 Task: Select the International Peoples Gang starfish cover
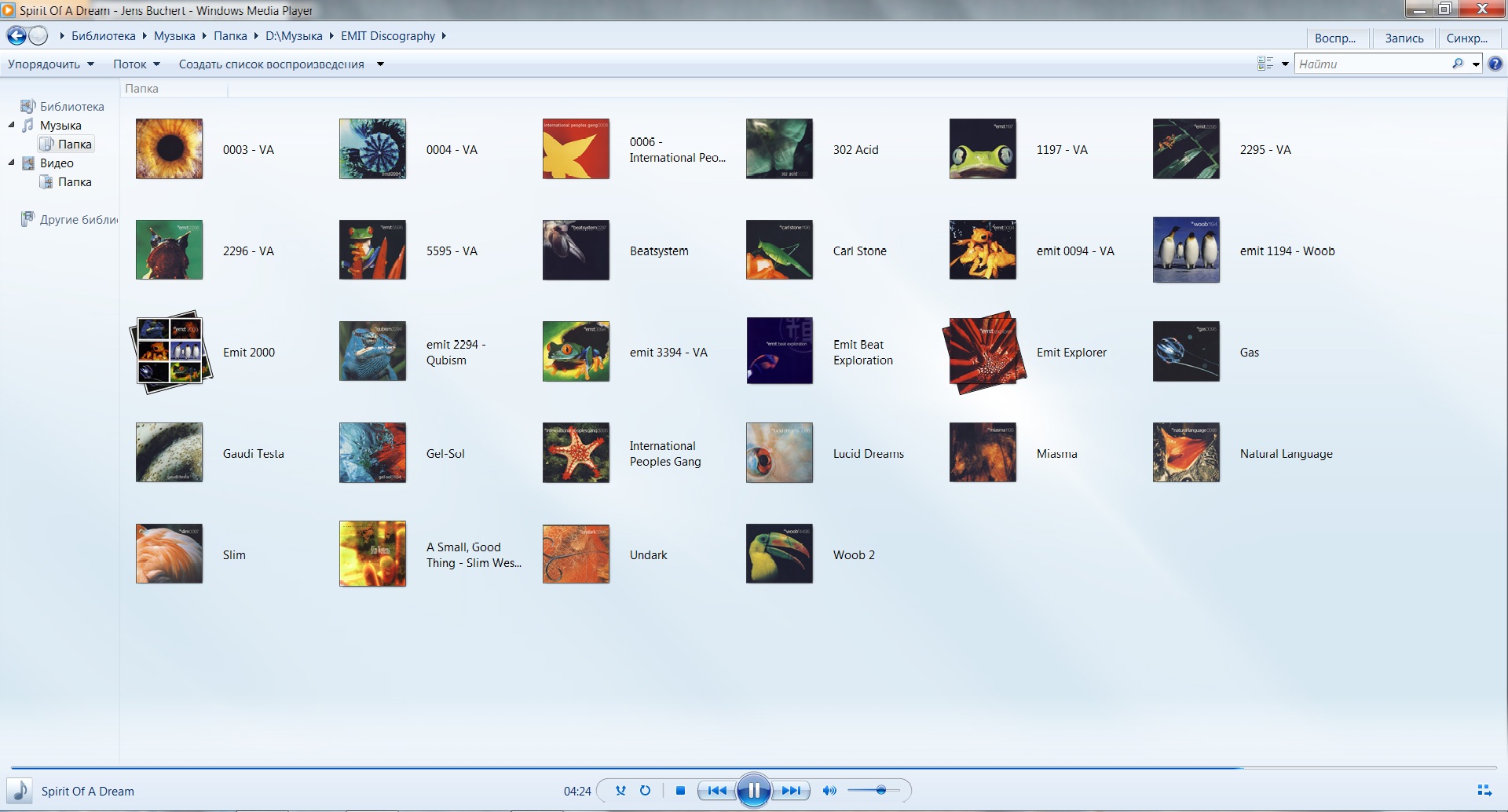click(x=576, y=453)
